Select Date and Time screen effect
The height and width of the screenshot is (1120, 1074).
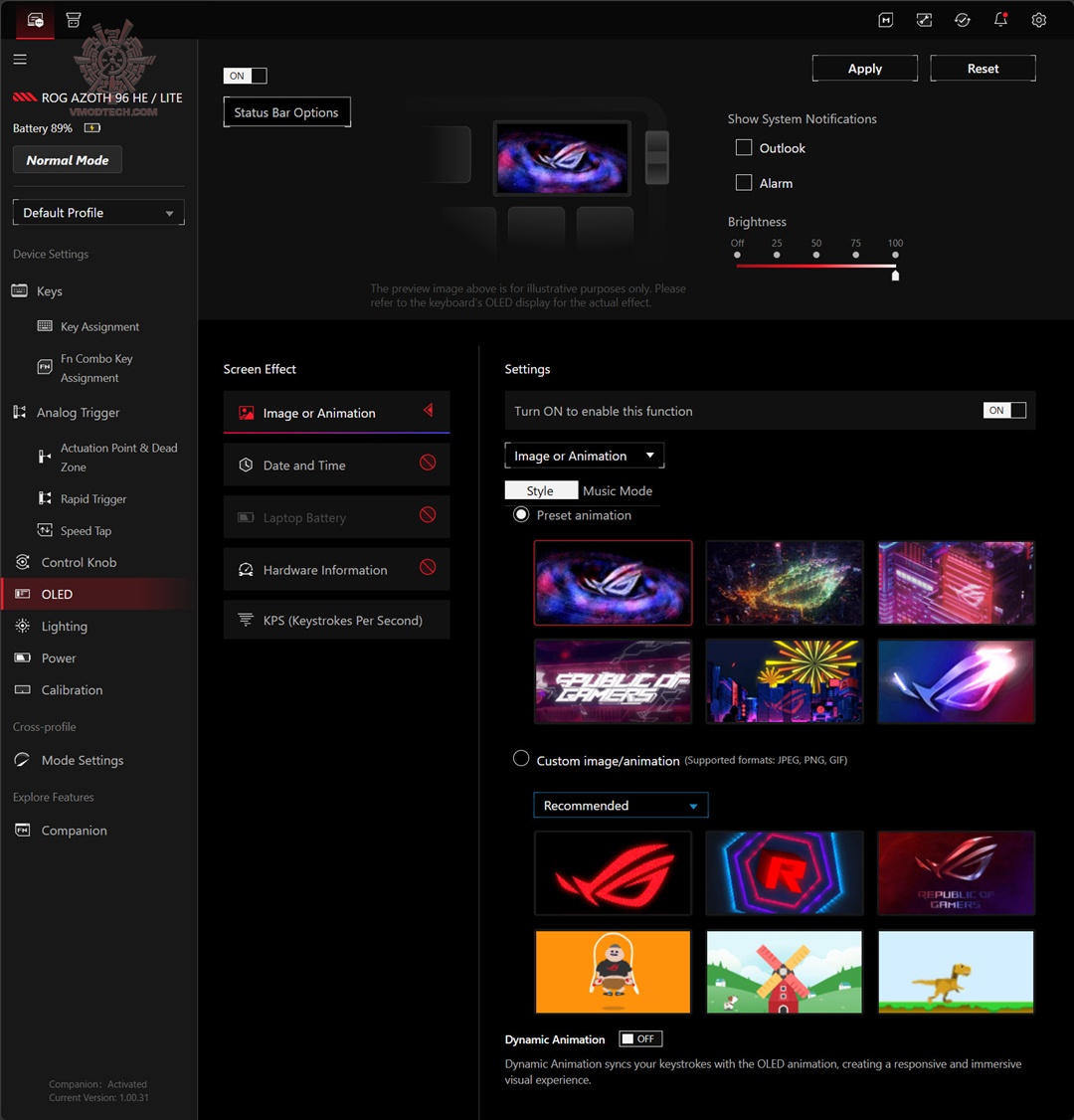(336, 465)
